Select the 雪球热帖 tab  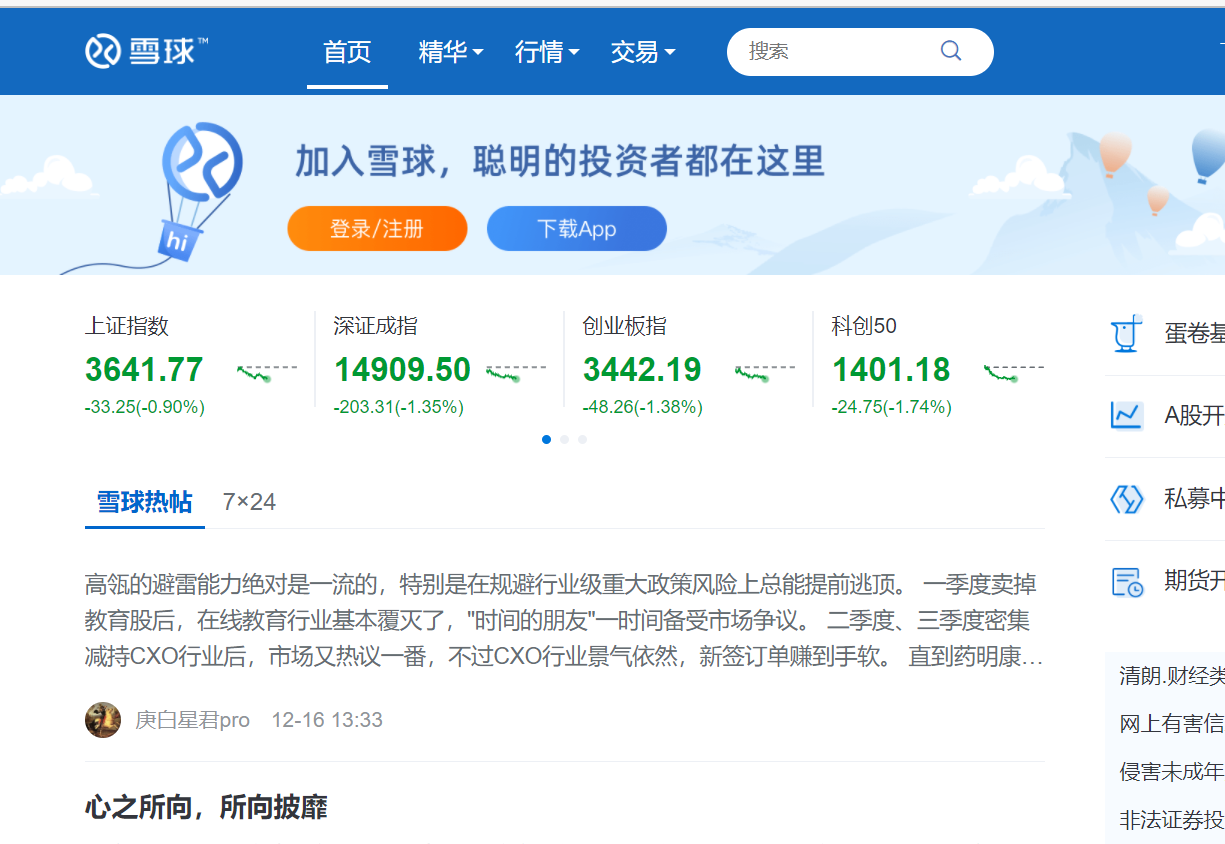click(144, 501)
